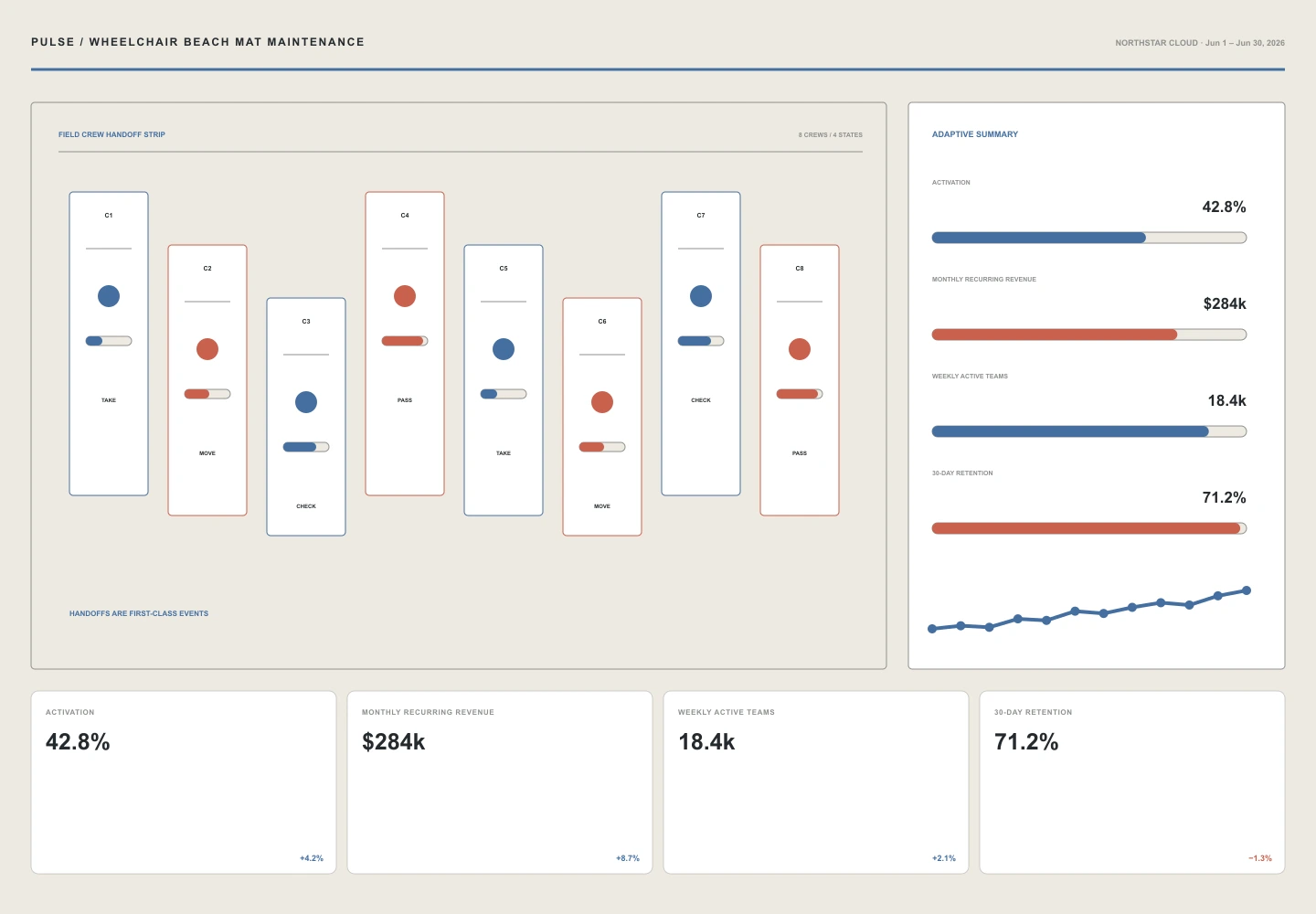The width and height of the screenshot is (1316, 914).
Task: Click the red status dot in crew C2
Action: point(207,349)
